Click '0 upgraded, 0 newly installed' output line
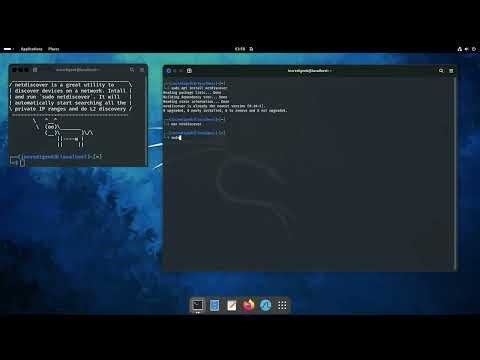Image resolution: width=480 pixels, height=360 pixels. tap(225, 110)
